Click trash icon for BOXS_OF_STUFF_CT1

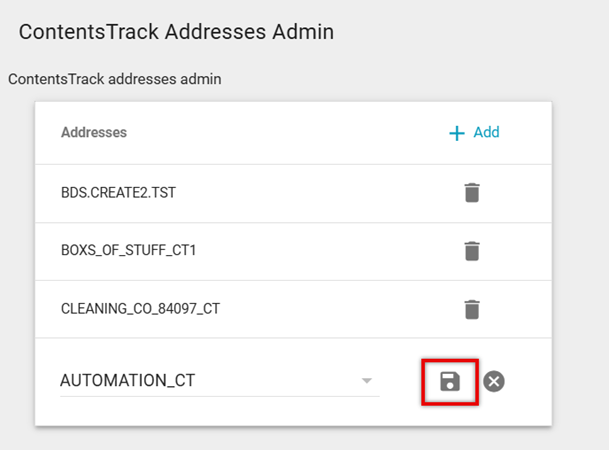pos(472,251)
